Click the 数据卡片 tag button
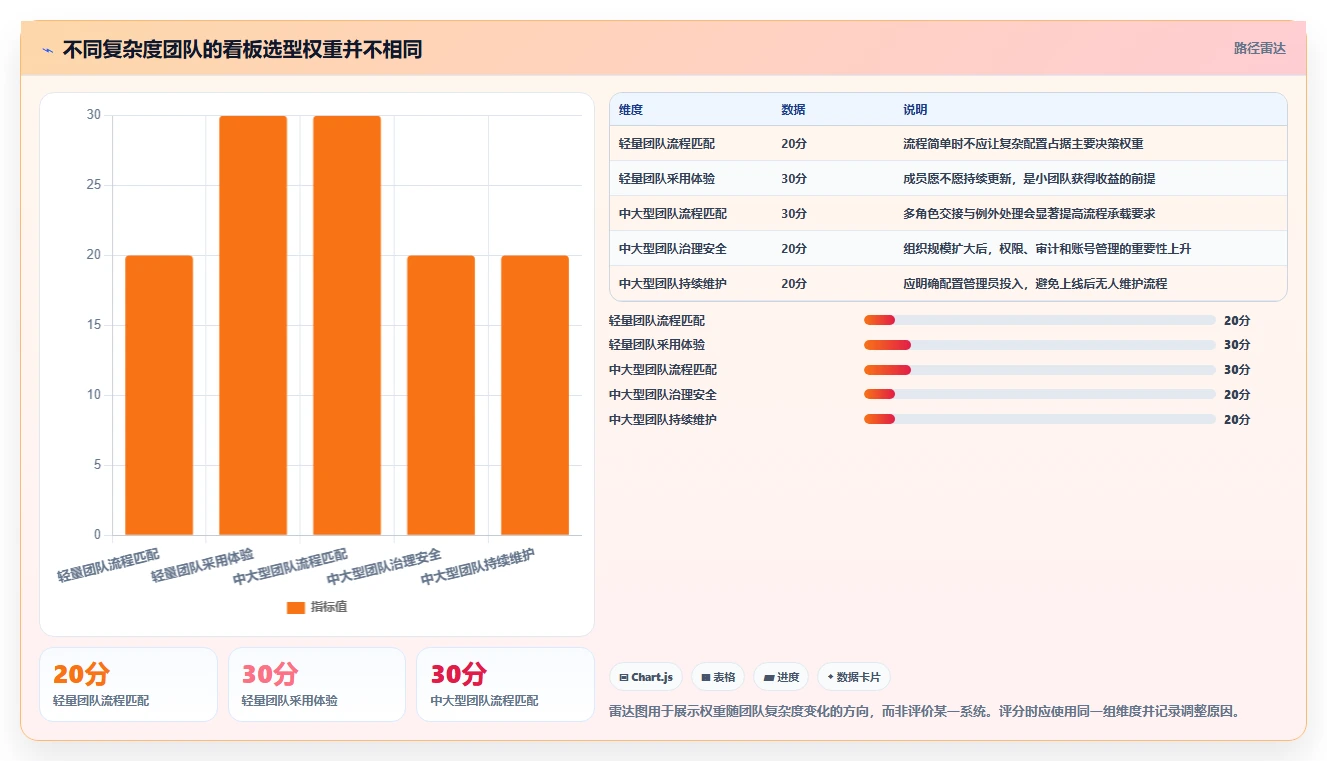 (x=854, y=677)
